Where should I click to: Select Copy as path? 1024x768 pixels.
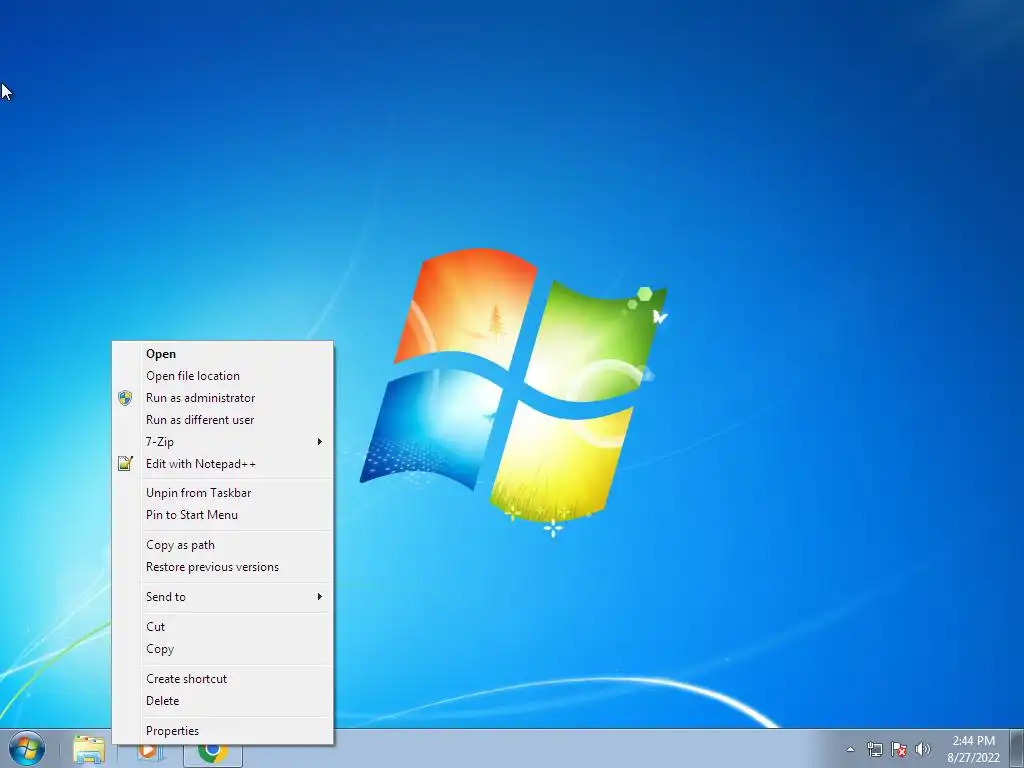pyautogui.click(x=223, y=545)
